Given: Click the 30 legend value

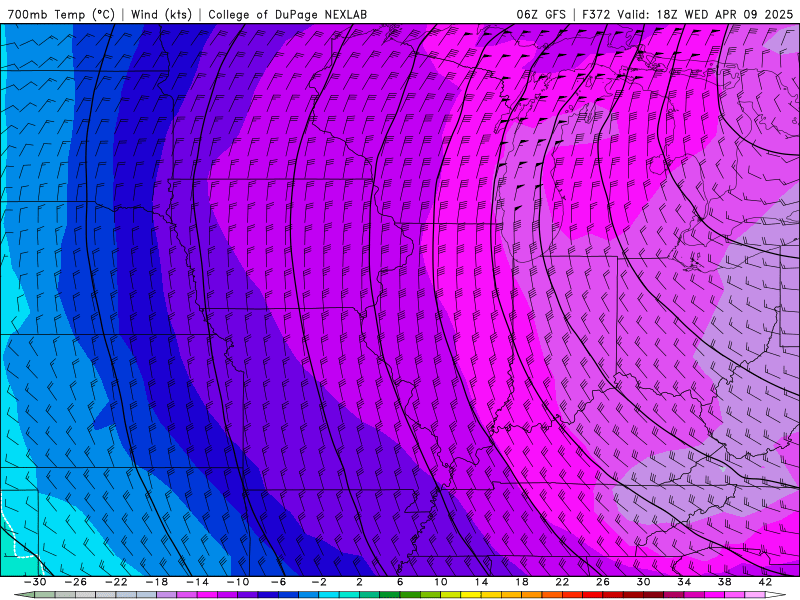Looking at the screenshot, I should coord(643,582).
